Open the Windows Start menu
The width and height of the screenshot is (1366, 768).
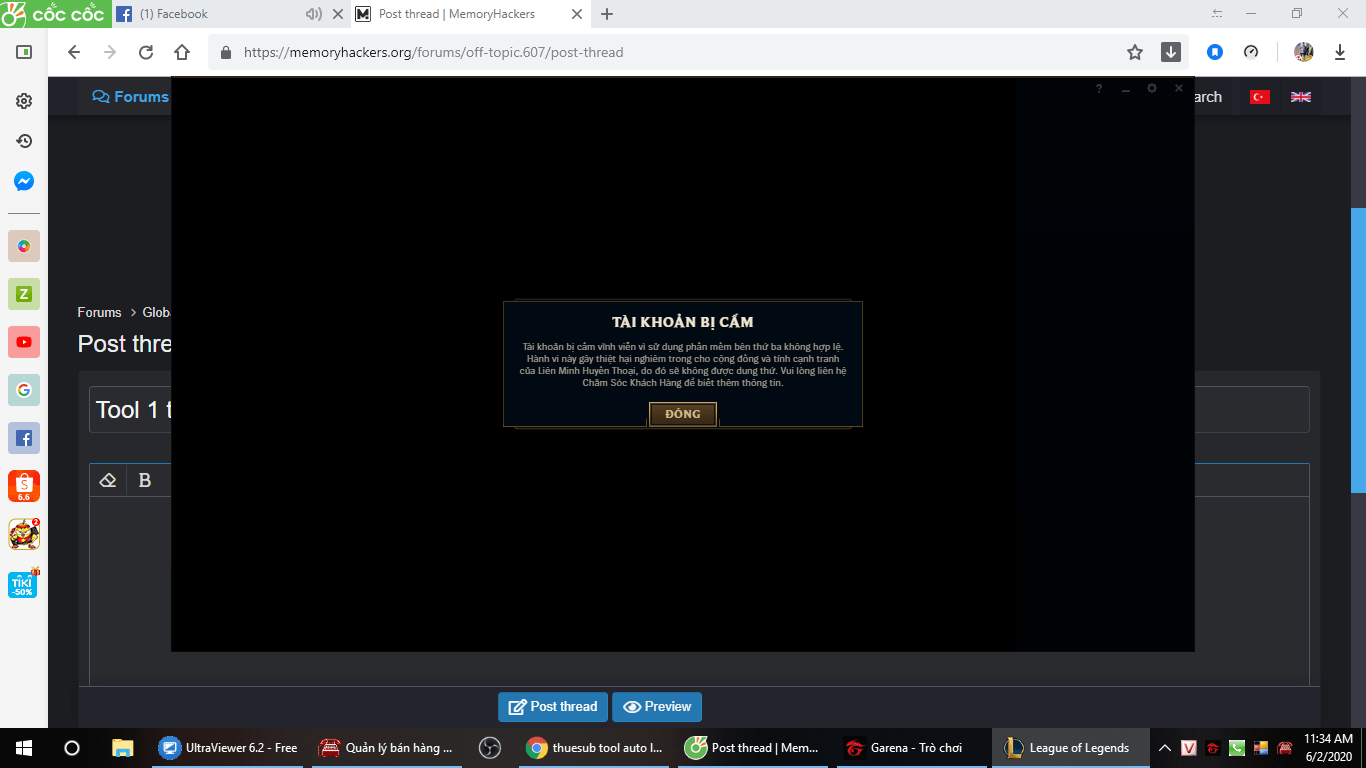click(x=24, y=747)
